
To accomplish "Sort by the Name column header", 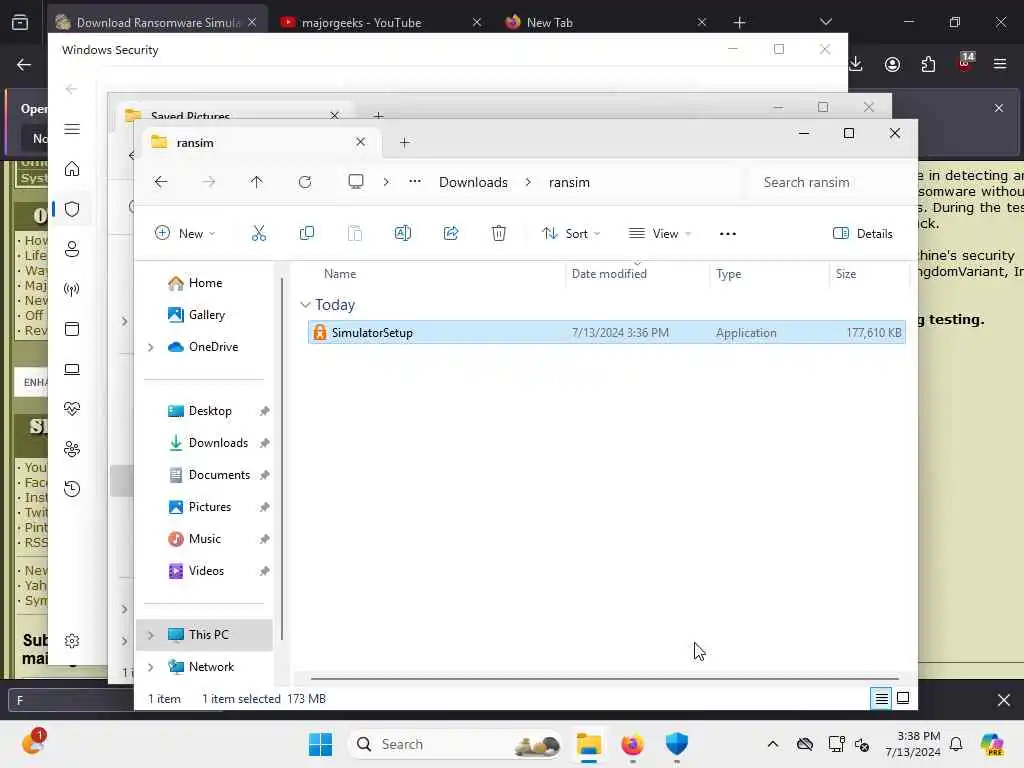I will [340, 274].
